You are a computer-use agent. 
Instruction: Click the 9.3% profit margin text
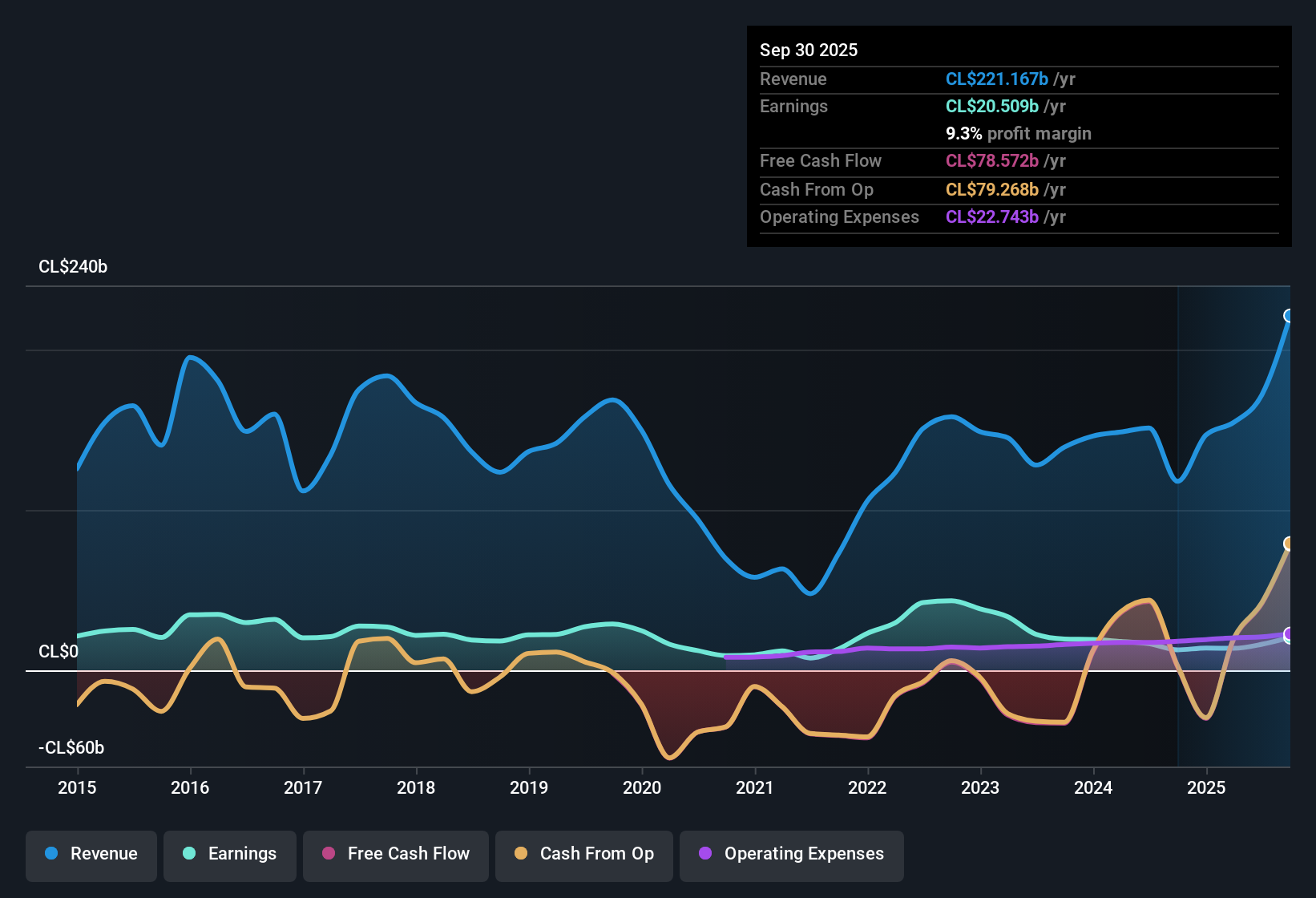(1018, 134)
